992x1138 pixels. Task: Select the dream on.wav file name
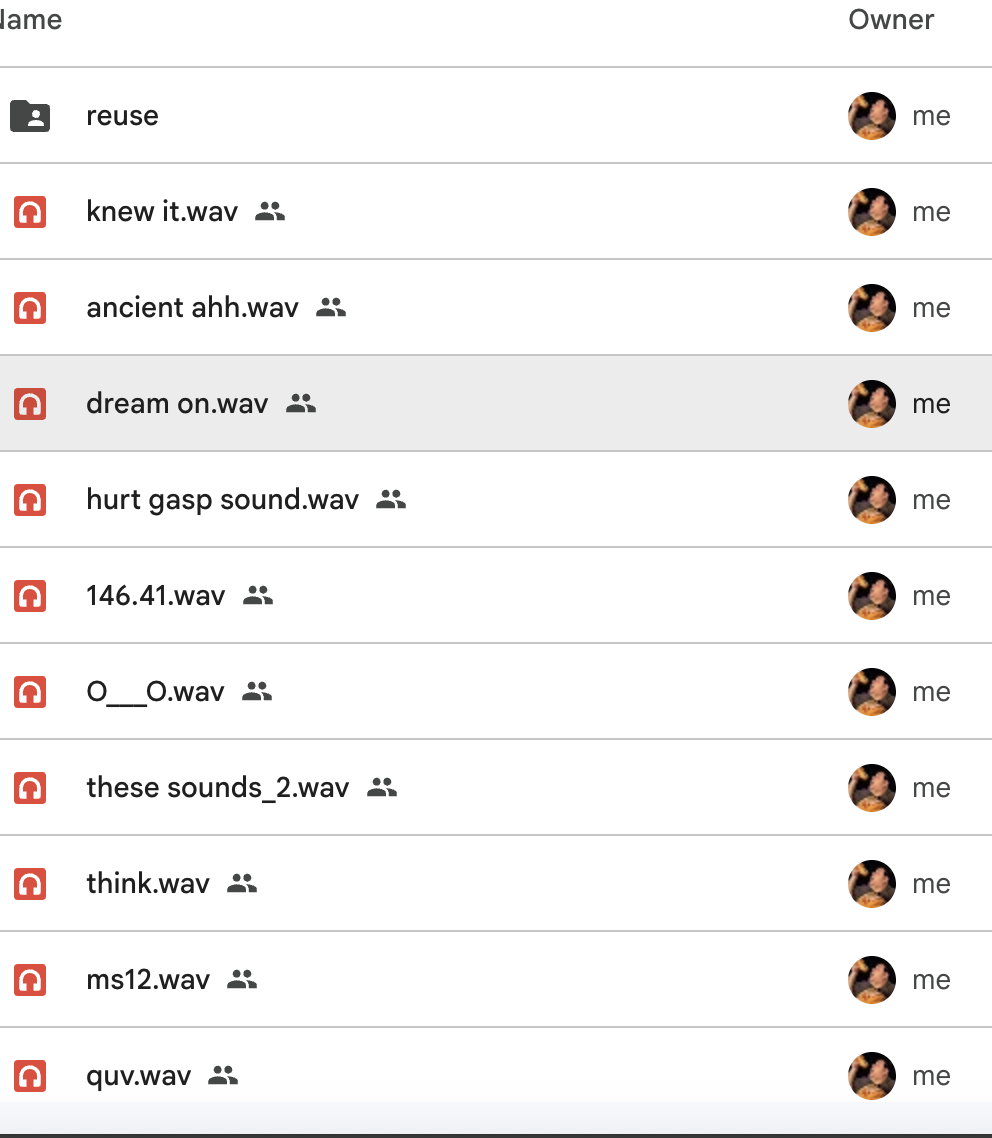(x=177, y=404)
